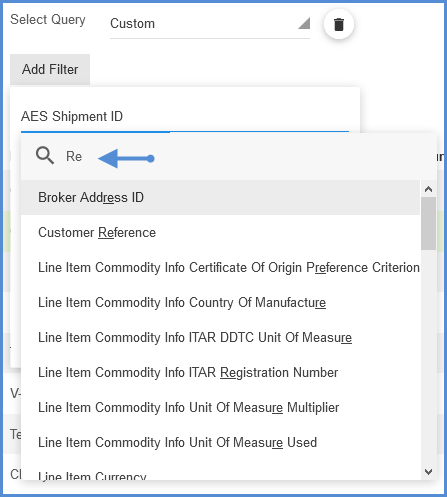The height and width of the screenshot is (497, 447).
Task: Click the trash delete query icon
Action: click(x=339, y=24)
